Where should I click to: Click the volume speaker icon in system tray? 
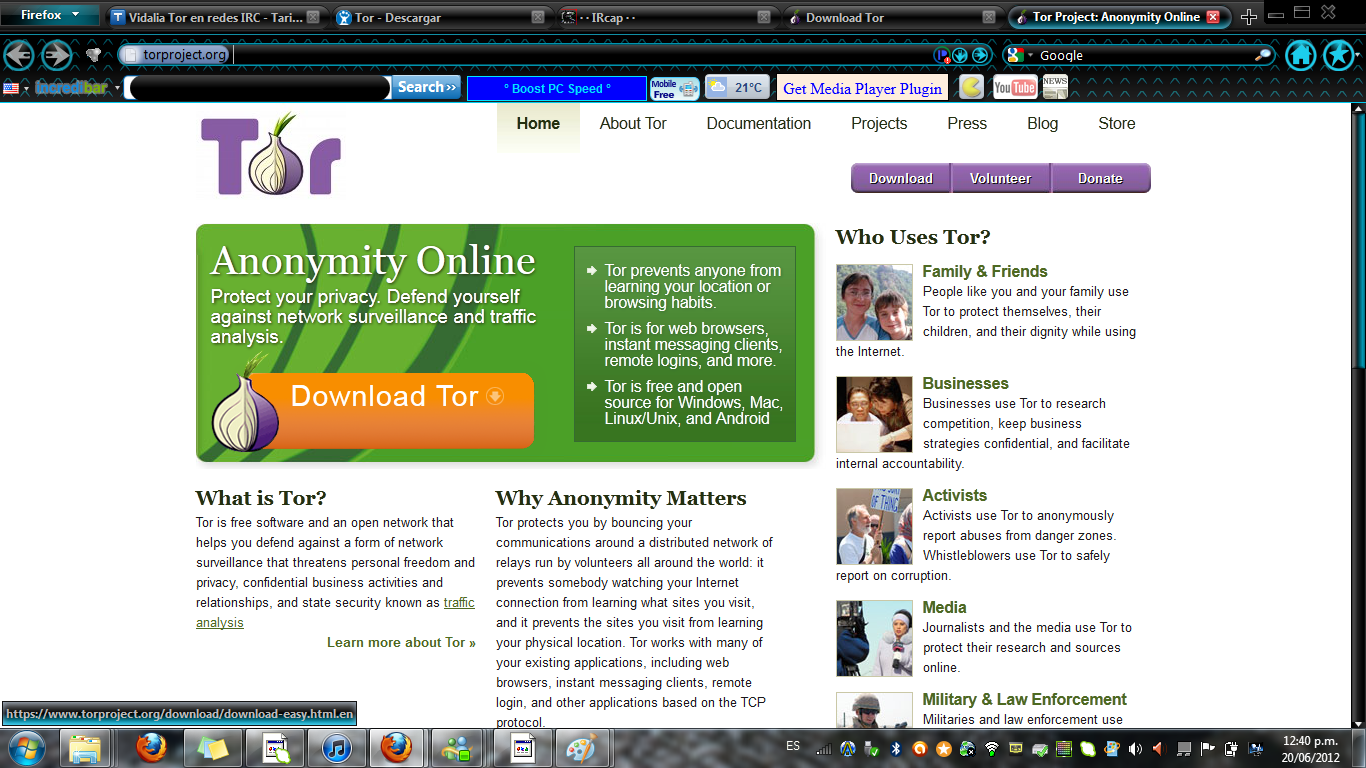click(x=1135, y=748)
